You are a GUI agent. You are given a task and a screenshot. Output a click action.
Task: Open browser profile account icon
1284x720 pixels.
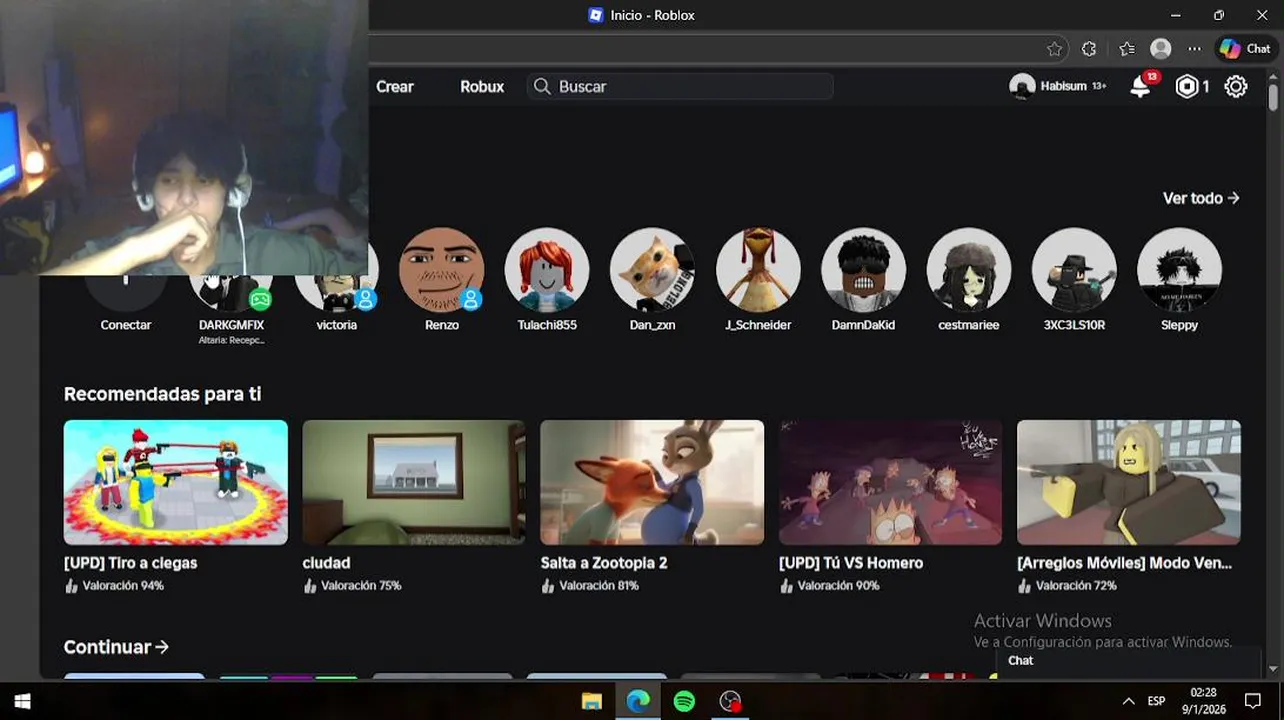tap(1161, 49)
